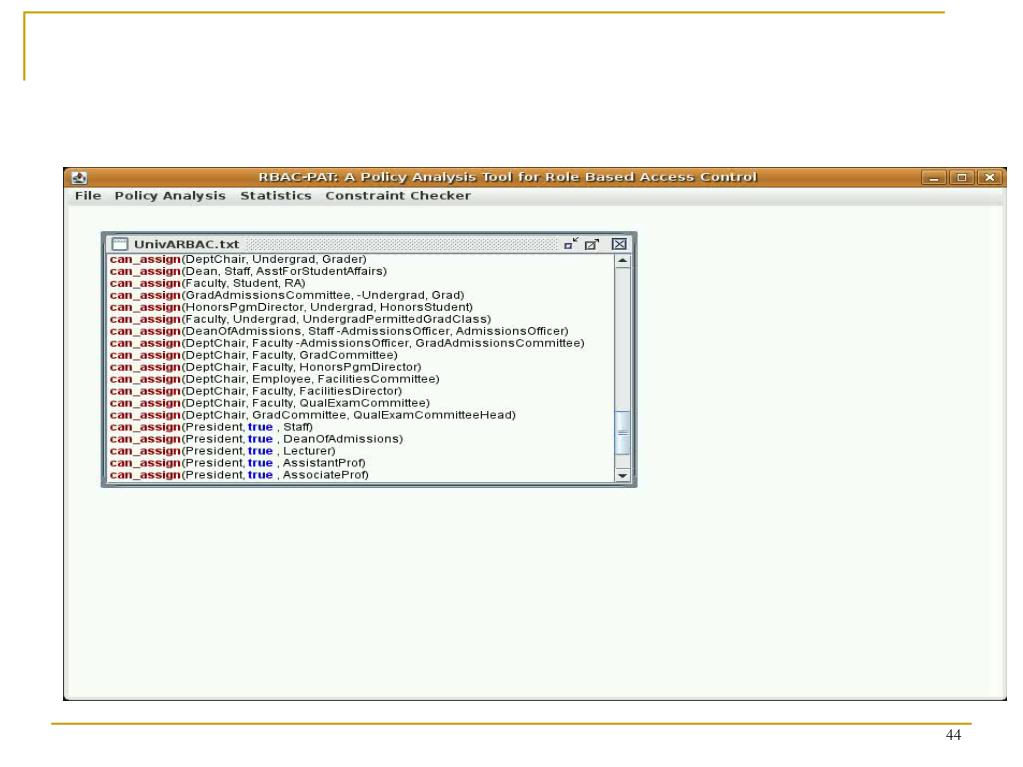Click the line can_assign(DeptChair, Faculty, FacilitiesDirector)
The width and height of the screenshot is (1023, 767).
pyautogui.click(x=256, y=391)
